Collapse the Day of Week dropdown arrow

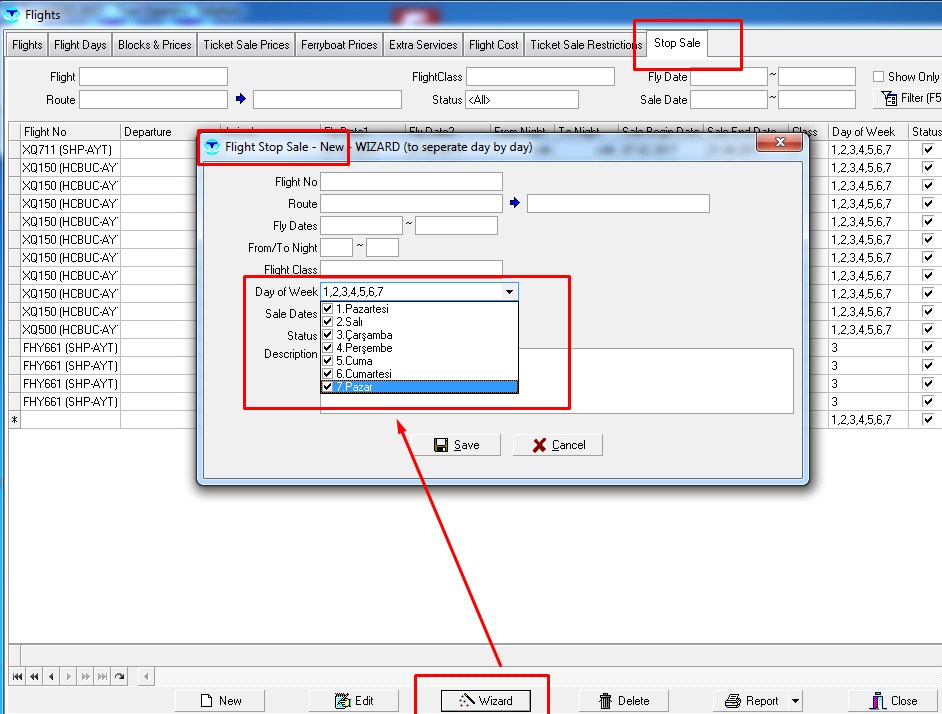point(510,292)
